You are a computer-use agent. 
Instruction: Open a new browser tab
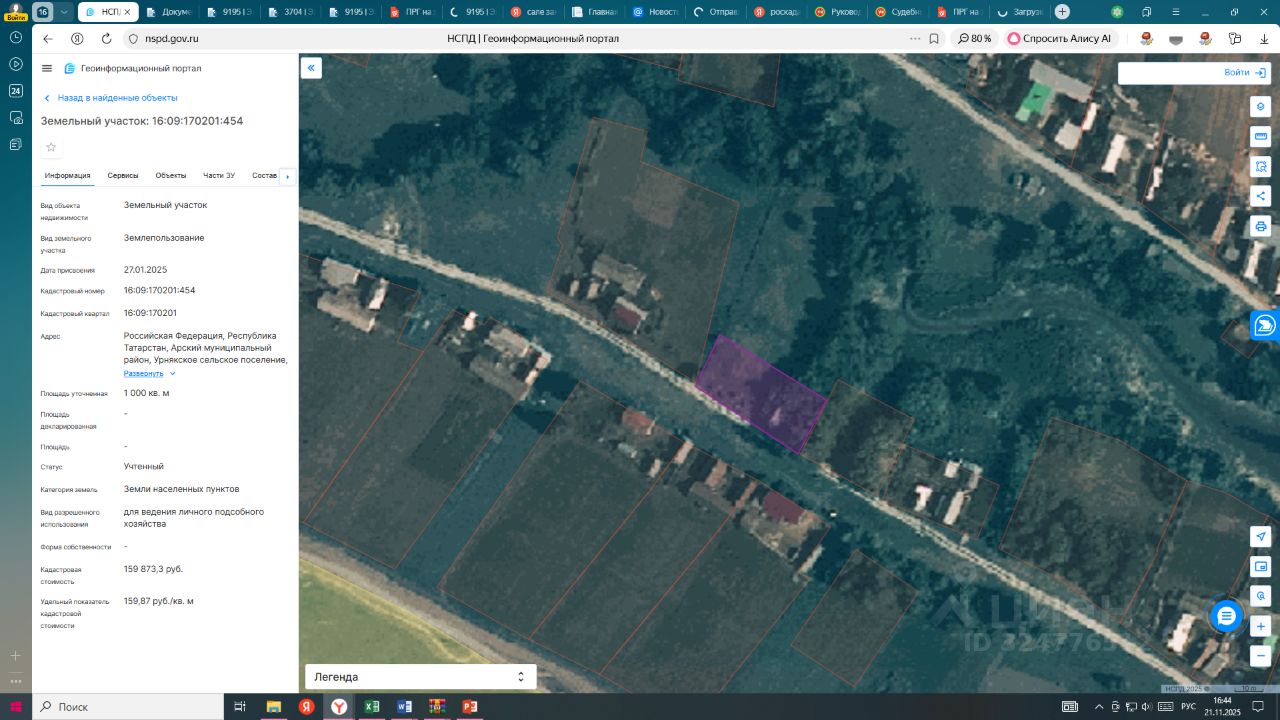1062,12
